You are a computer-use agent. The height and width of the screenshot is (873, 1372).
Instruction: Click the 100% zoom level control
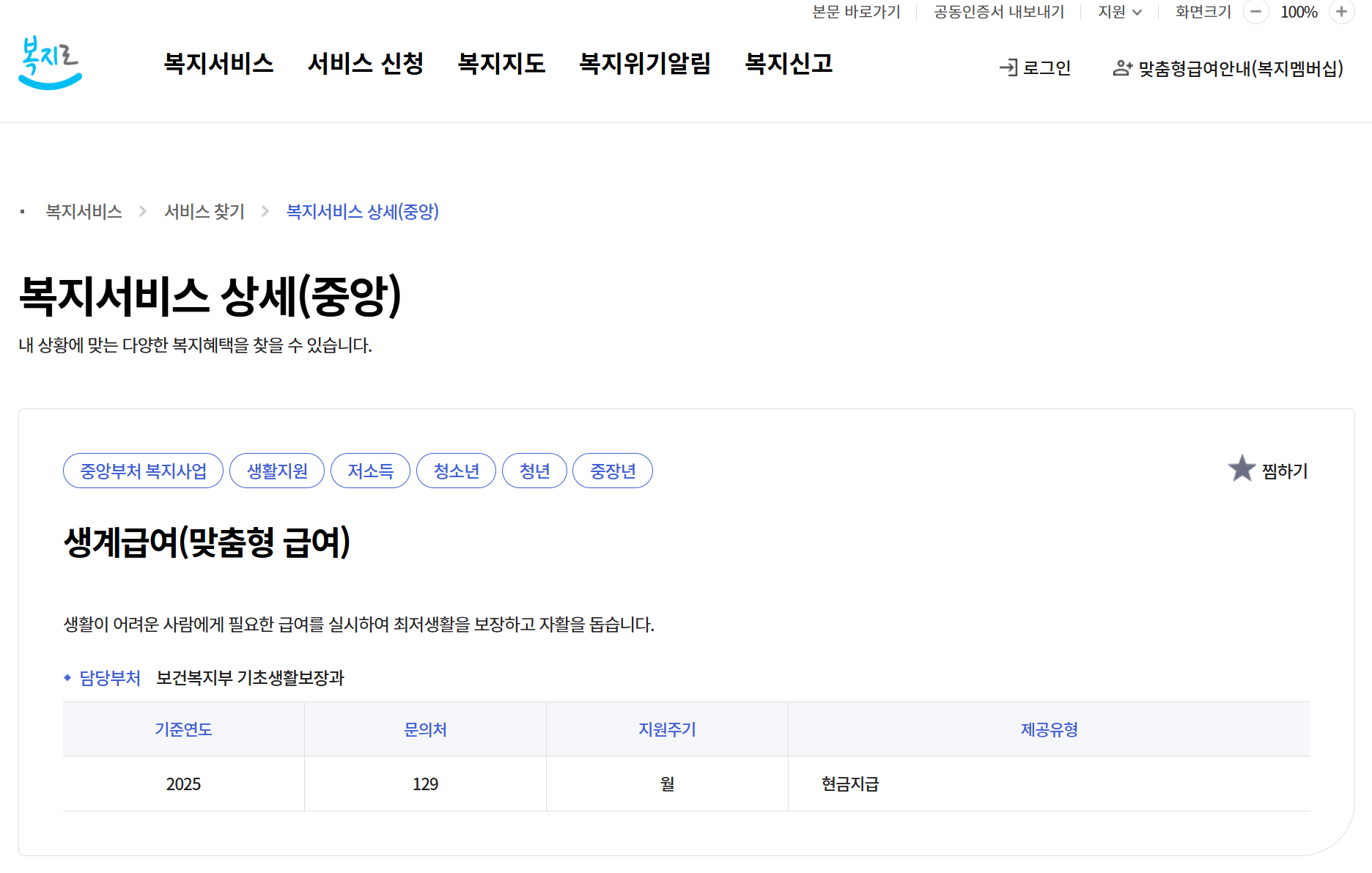(x=1299, y=12)
